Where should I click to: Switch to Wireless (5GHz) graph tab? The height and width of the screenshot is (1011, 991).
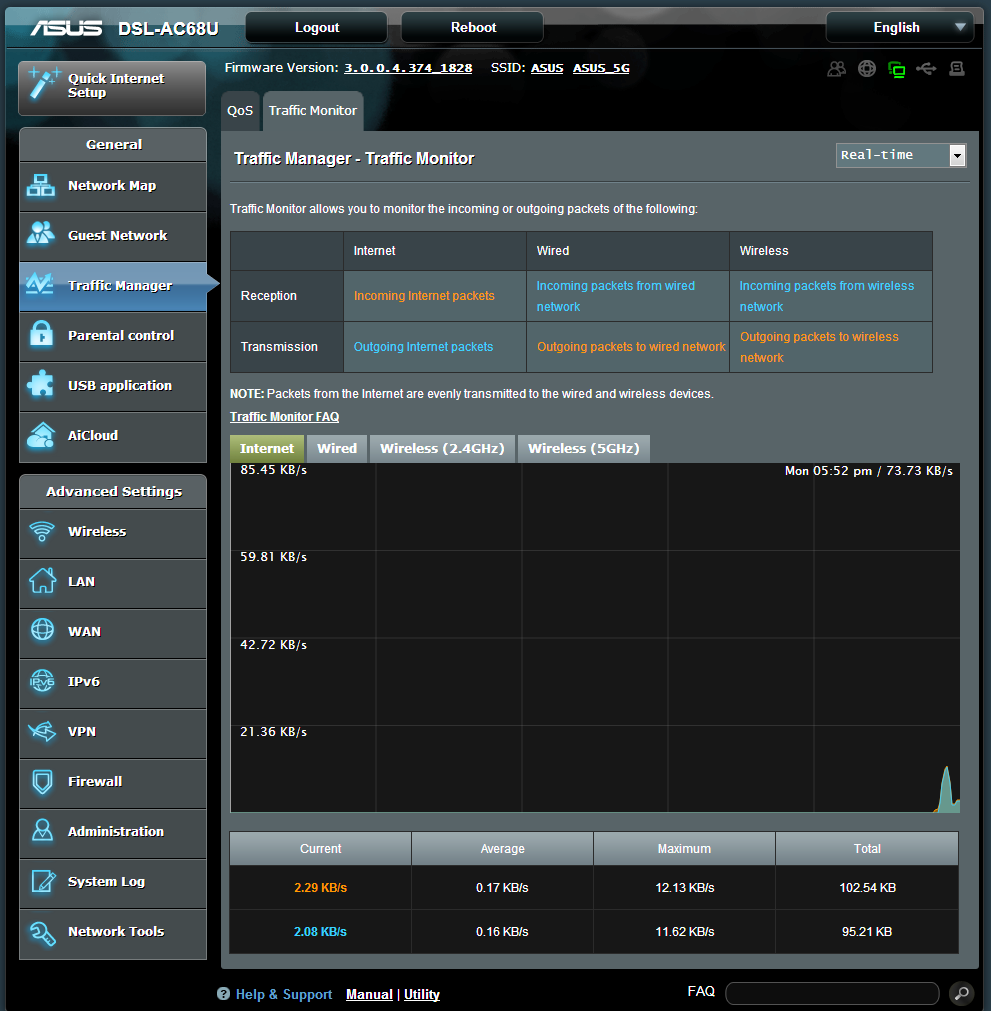click(584, 449)
